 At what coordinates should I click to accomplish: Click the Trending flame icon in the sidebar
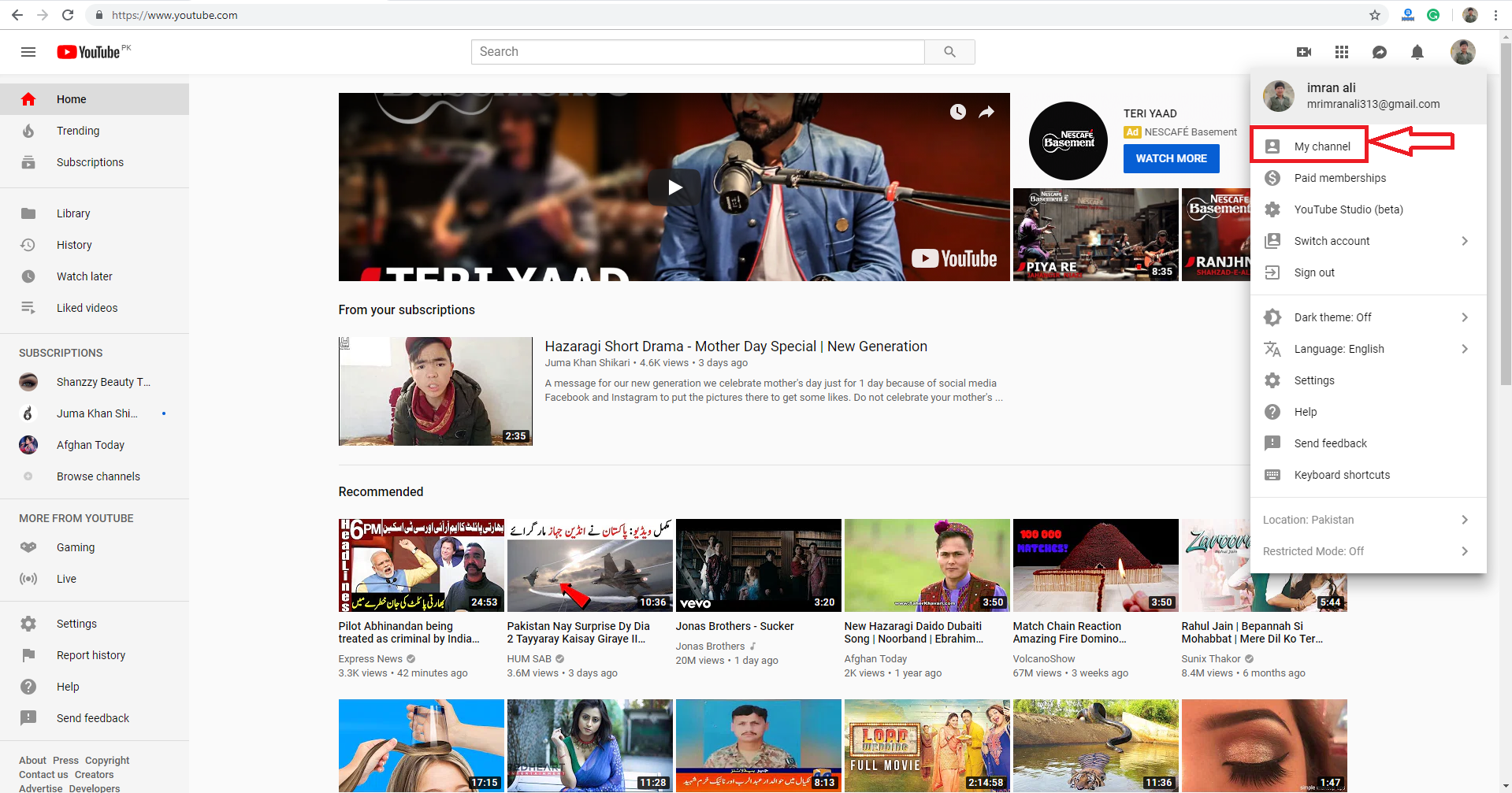(28, 131)
